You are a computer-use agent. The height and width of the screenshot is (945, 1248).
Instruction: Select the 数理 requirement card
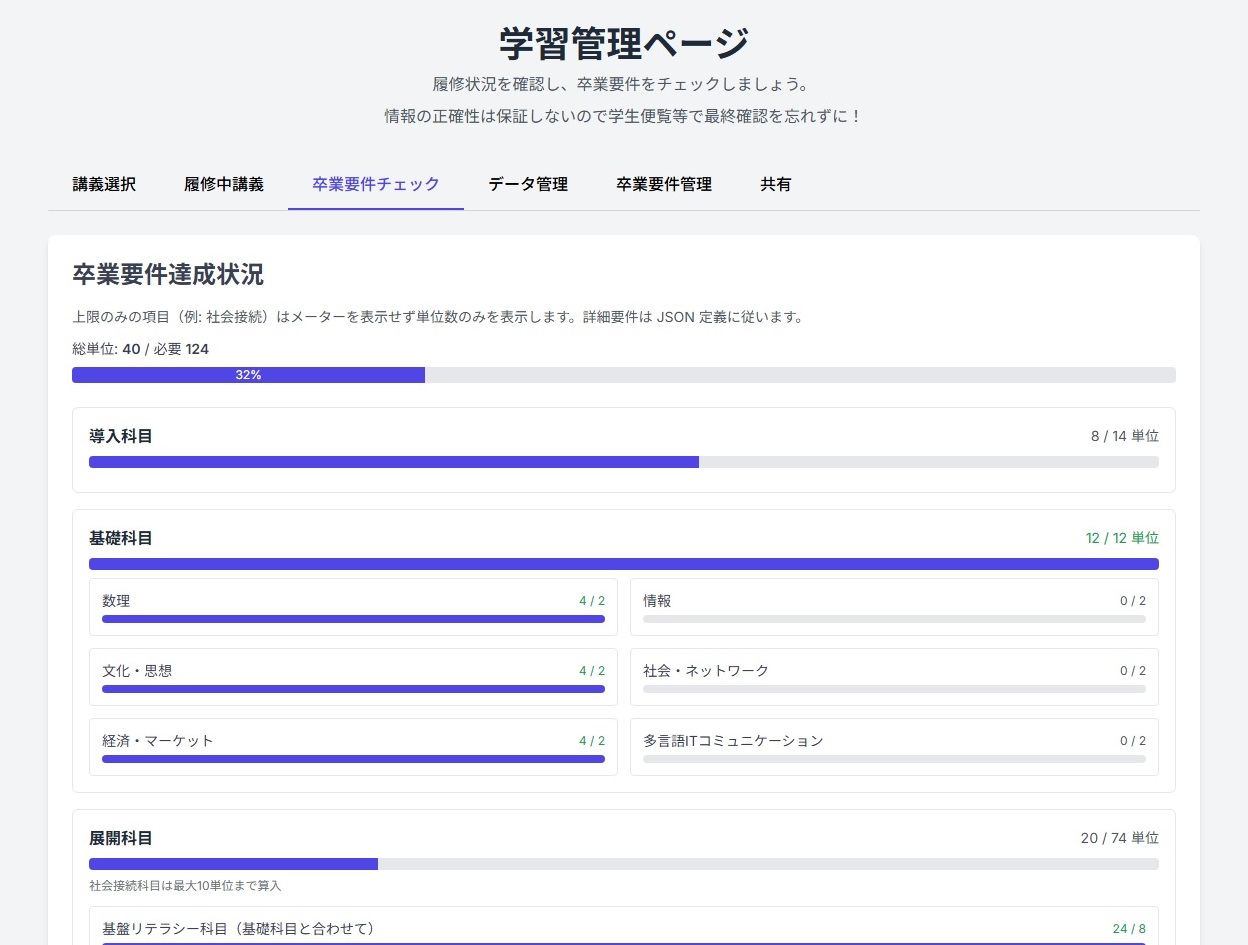[x=353, y=607]
